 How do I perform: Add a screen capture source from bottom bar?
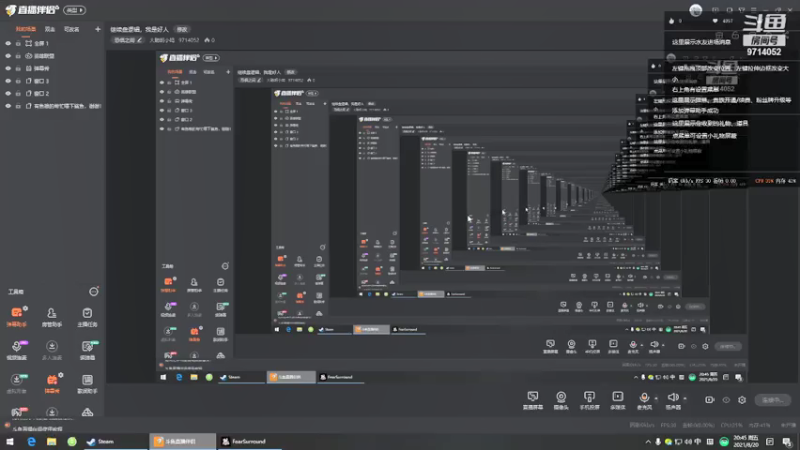[x=533, y=400]
